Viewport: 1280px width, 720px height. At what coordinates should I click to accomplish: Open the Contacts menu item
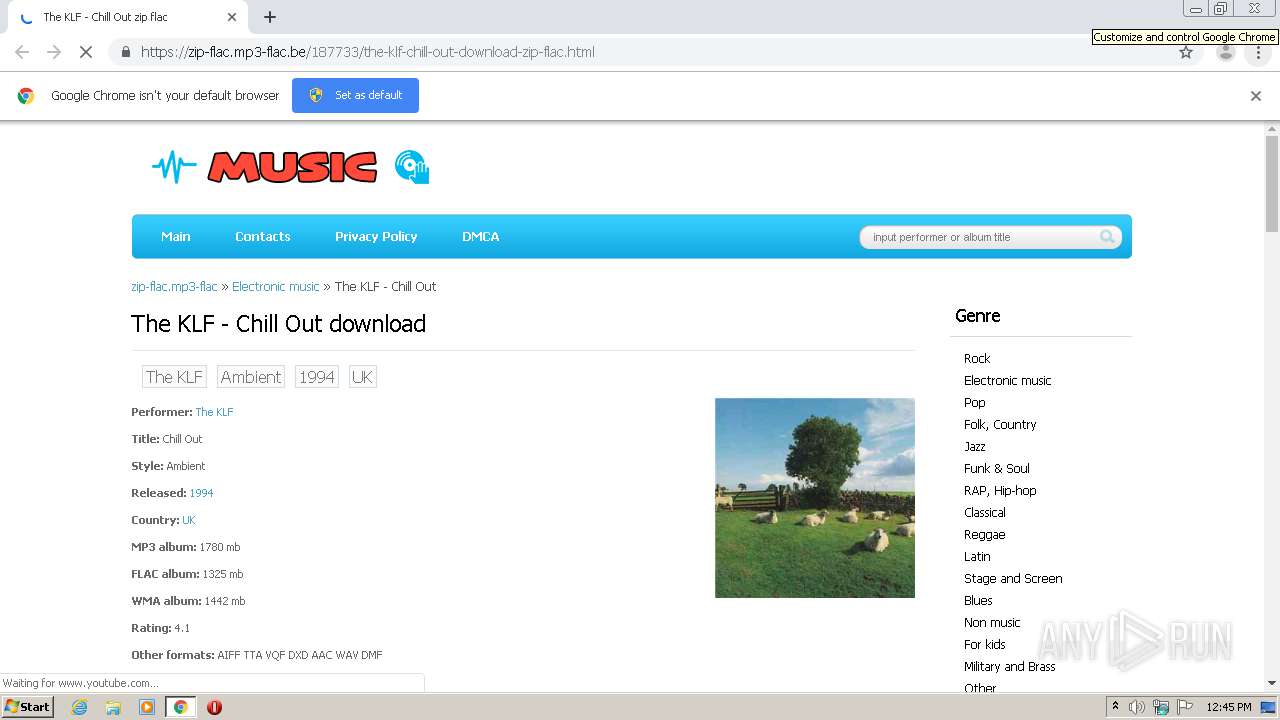tap(263, 236)
